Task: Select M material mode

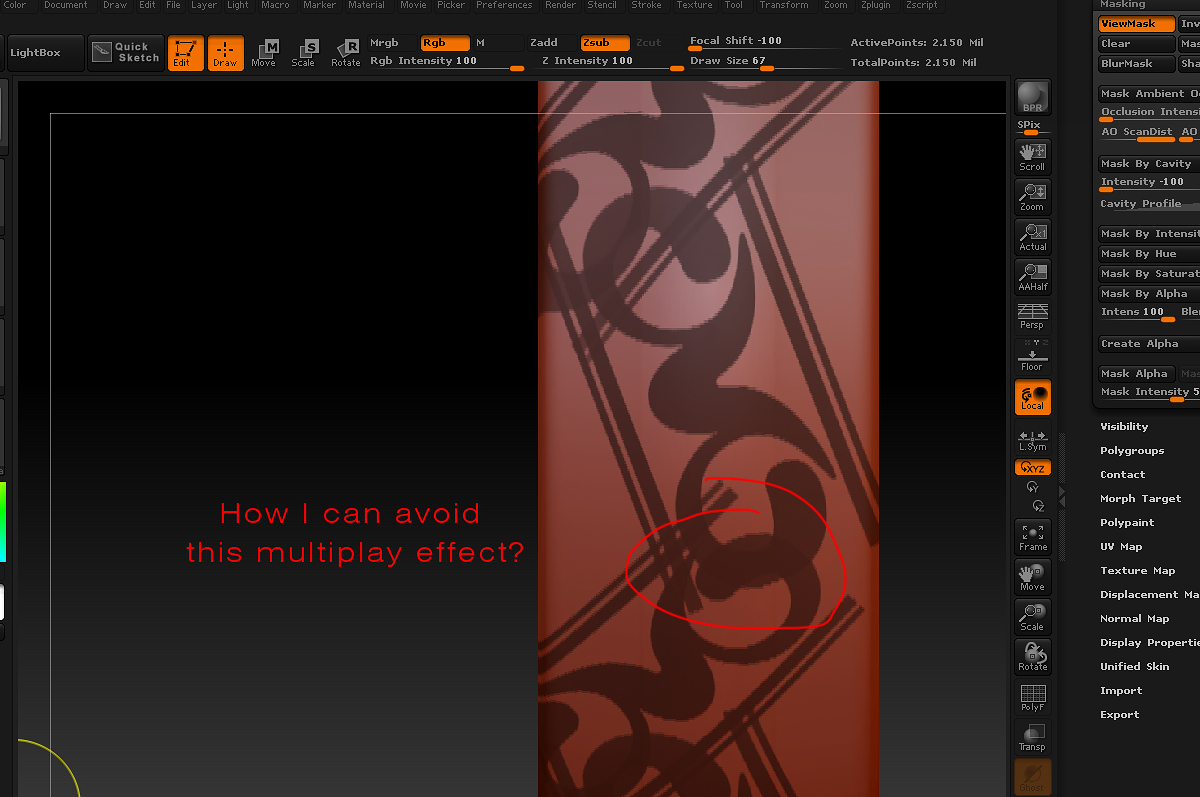Action: (x=498, y=43)
